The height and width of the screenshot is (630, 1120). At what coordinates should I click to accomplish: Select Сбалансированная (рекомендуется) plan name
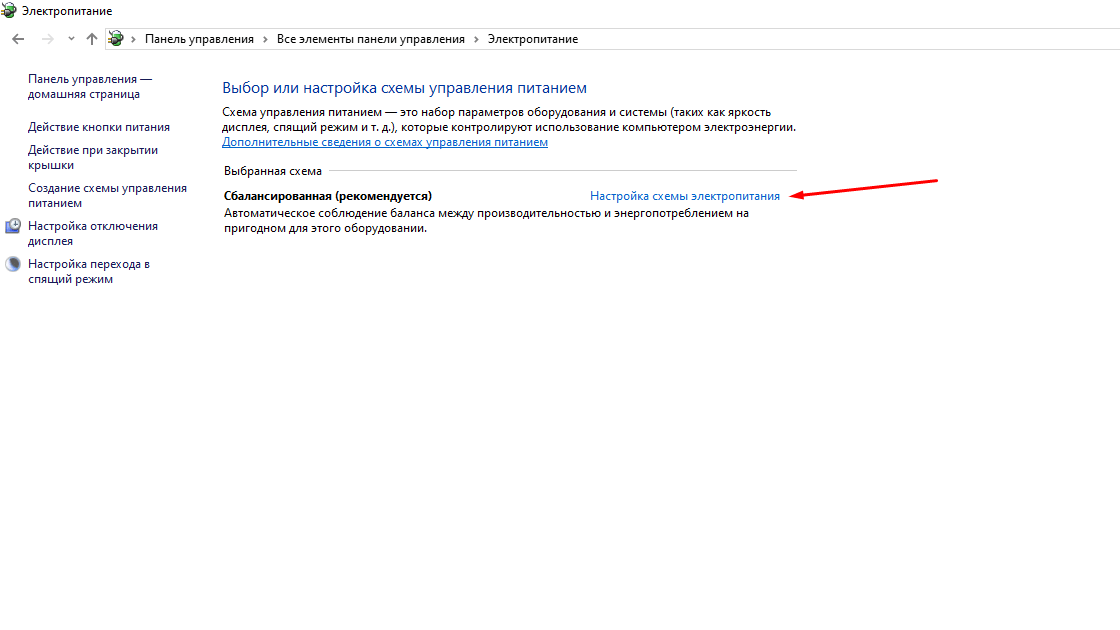[x=328, y=196]
